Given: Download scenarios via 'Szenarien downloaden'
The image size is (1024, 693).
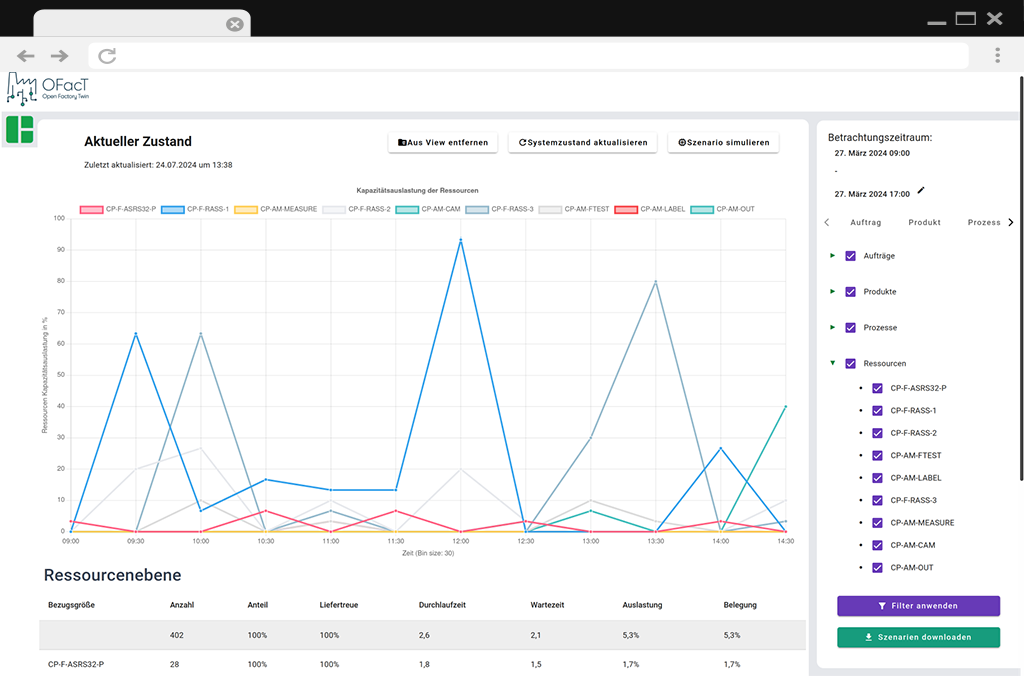Looking at the screenshot, I should 918,637.
